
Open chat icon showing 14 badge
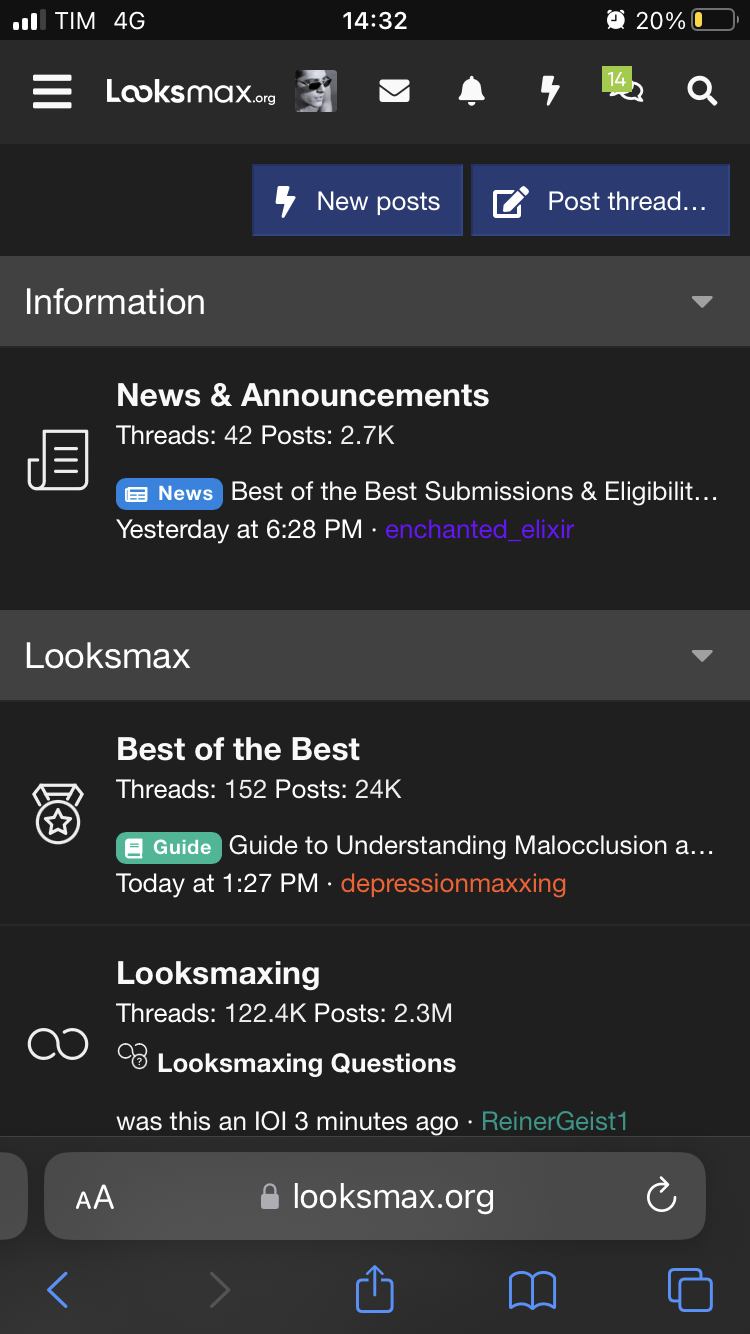pos(624,88)
